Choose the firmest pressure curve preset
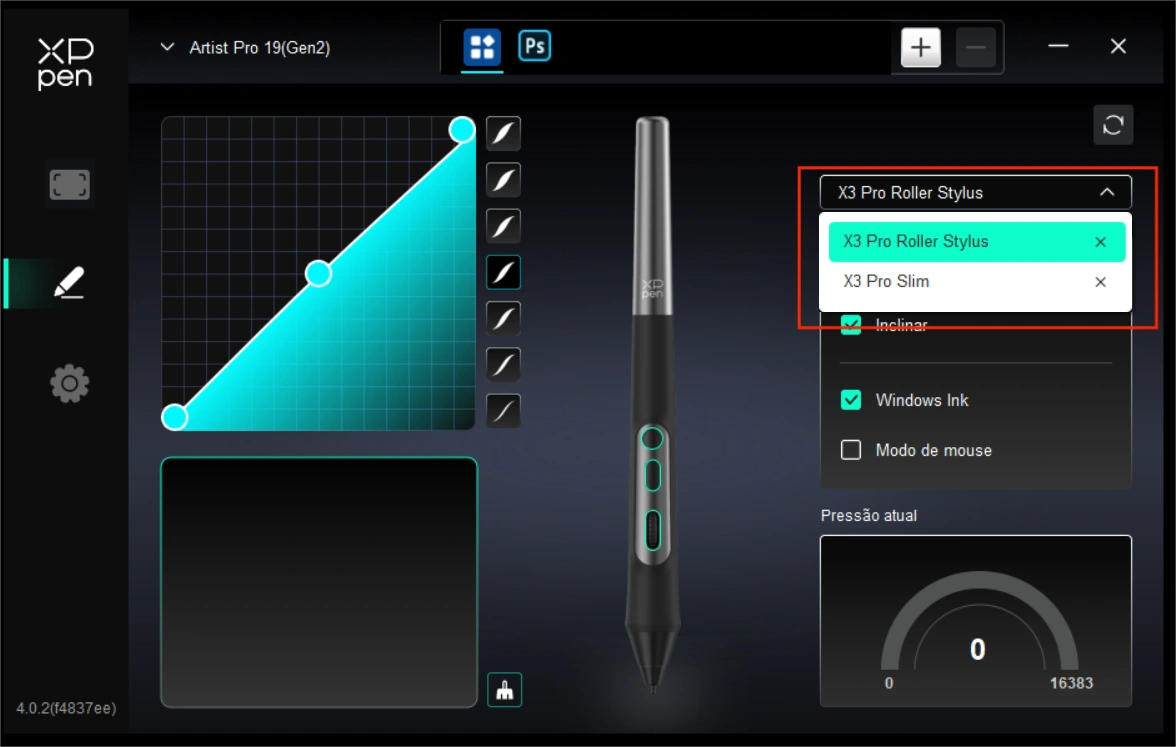This screenshot has height=747, width=1176. (x=503, y=410)
